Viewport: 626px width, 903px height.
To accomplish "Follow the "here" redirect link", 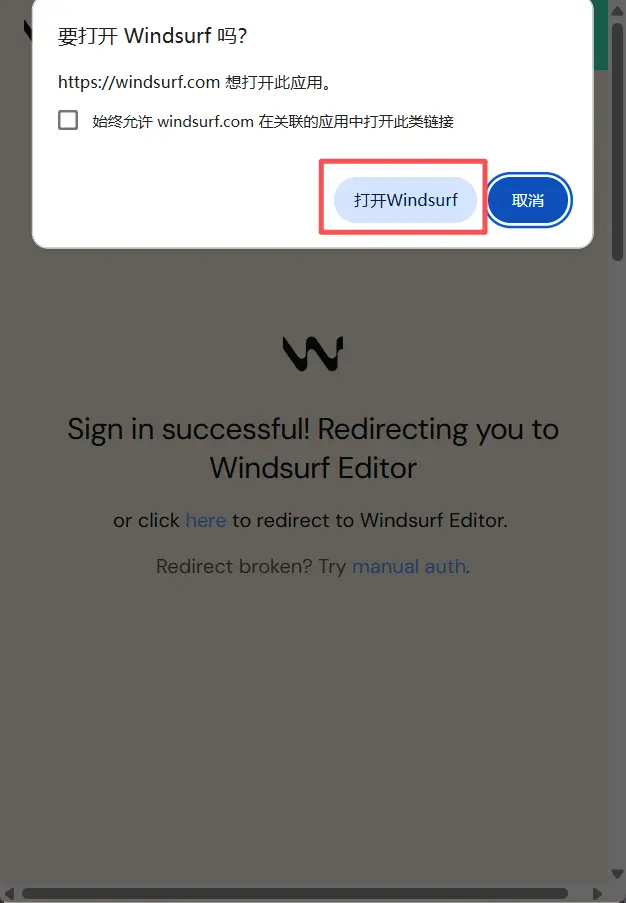I will pos(206,520).
